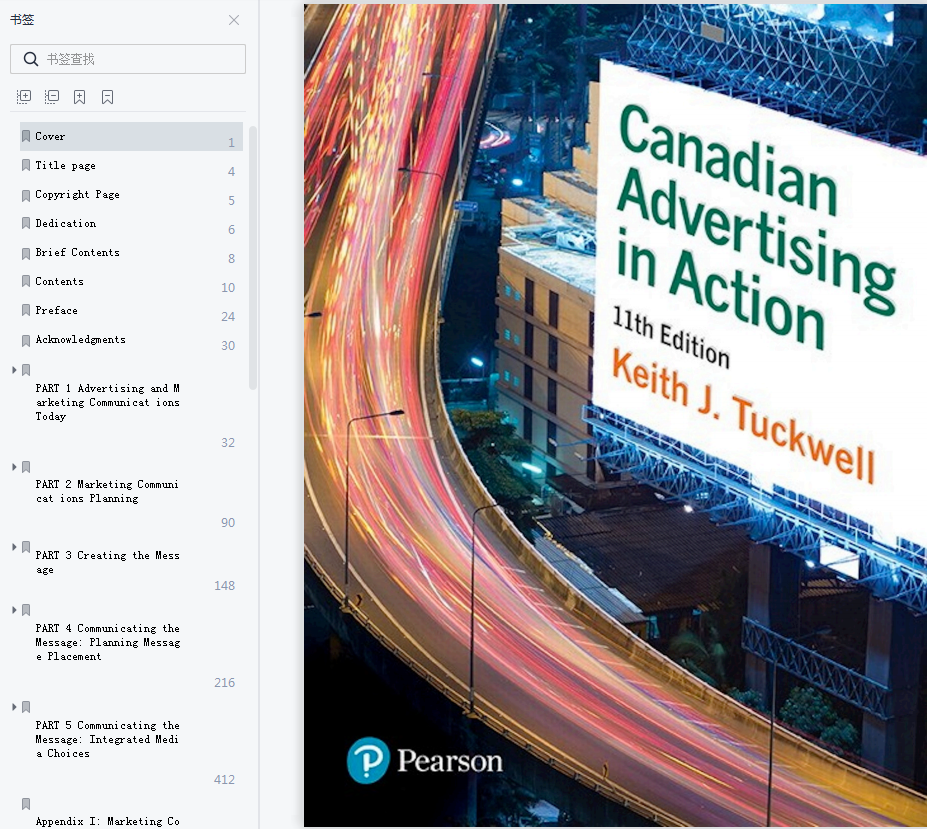Remove bookmark icon in toolbar
This screenshot has width=927, height=829.
point(107,97)
